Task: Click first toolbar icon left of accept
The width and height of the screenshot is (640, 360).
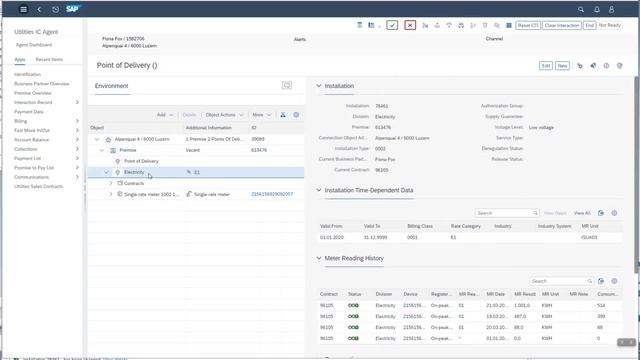Action: 360,25
